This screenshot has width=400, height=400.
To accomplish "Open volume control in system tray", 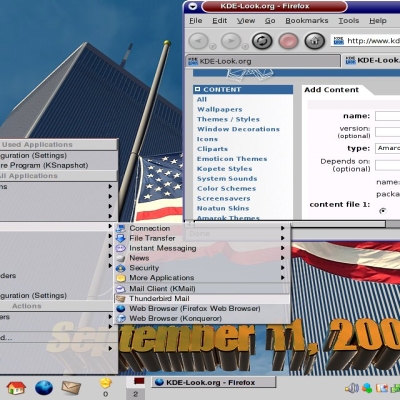I will [x=352, y=388].
